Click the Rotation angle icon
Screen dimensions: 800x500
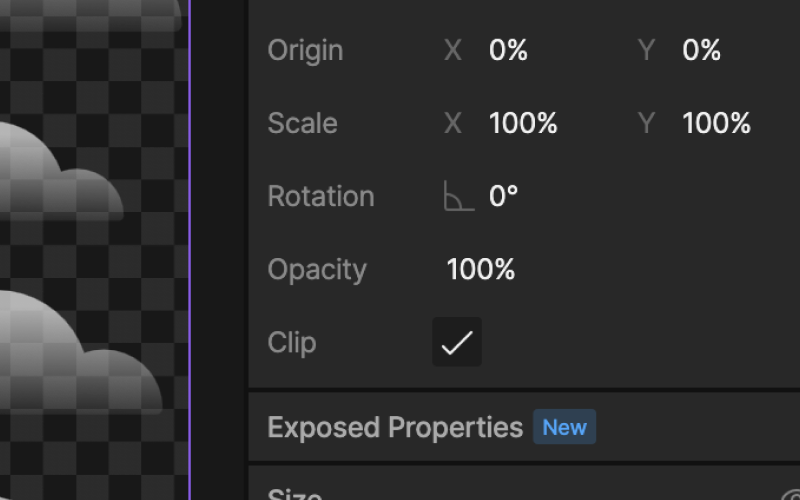pos(459,196)
